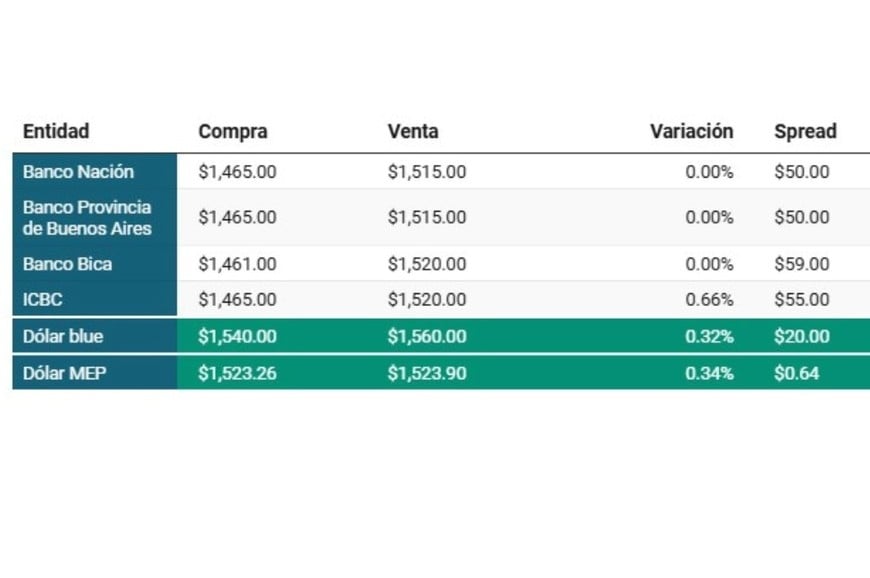Image resolution: width=870 pixels, height=578 pixels.
Task: Select Dólar MEP spread value $0.64
Action: point(796,373)
